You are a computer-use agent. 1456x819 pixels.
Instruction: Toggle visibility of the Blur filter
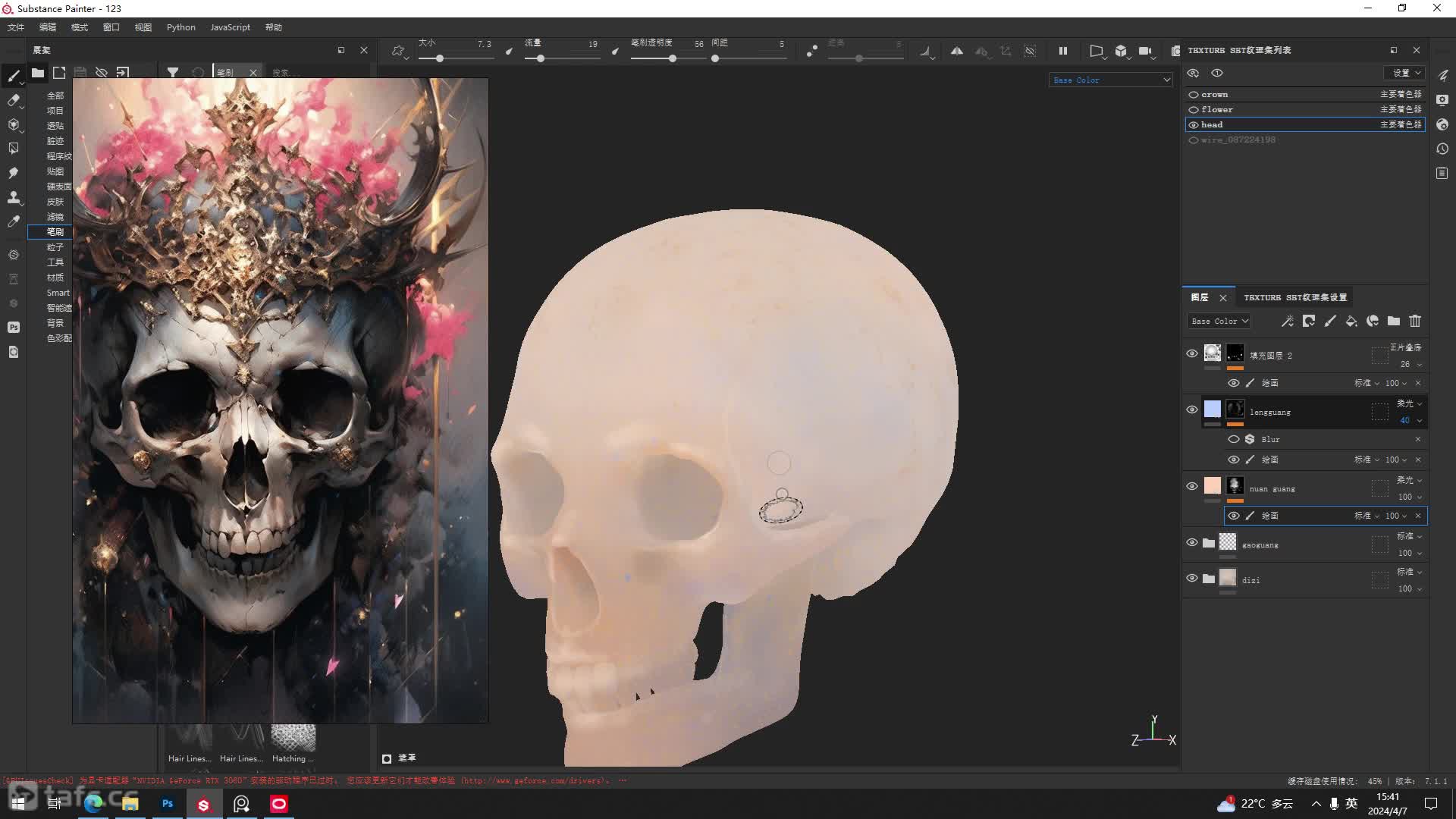pos(1234,440)
